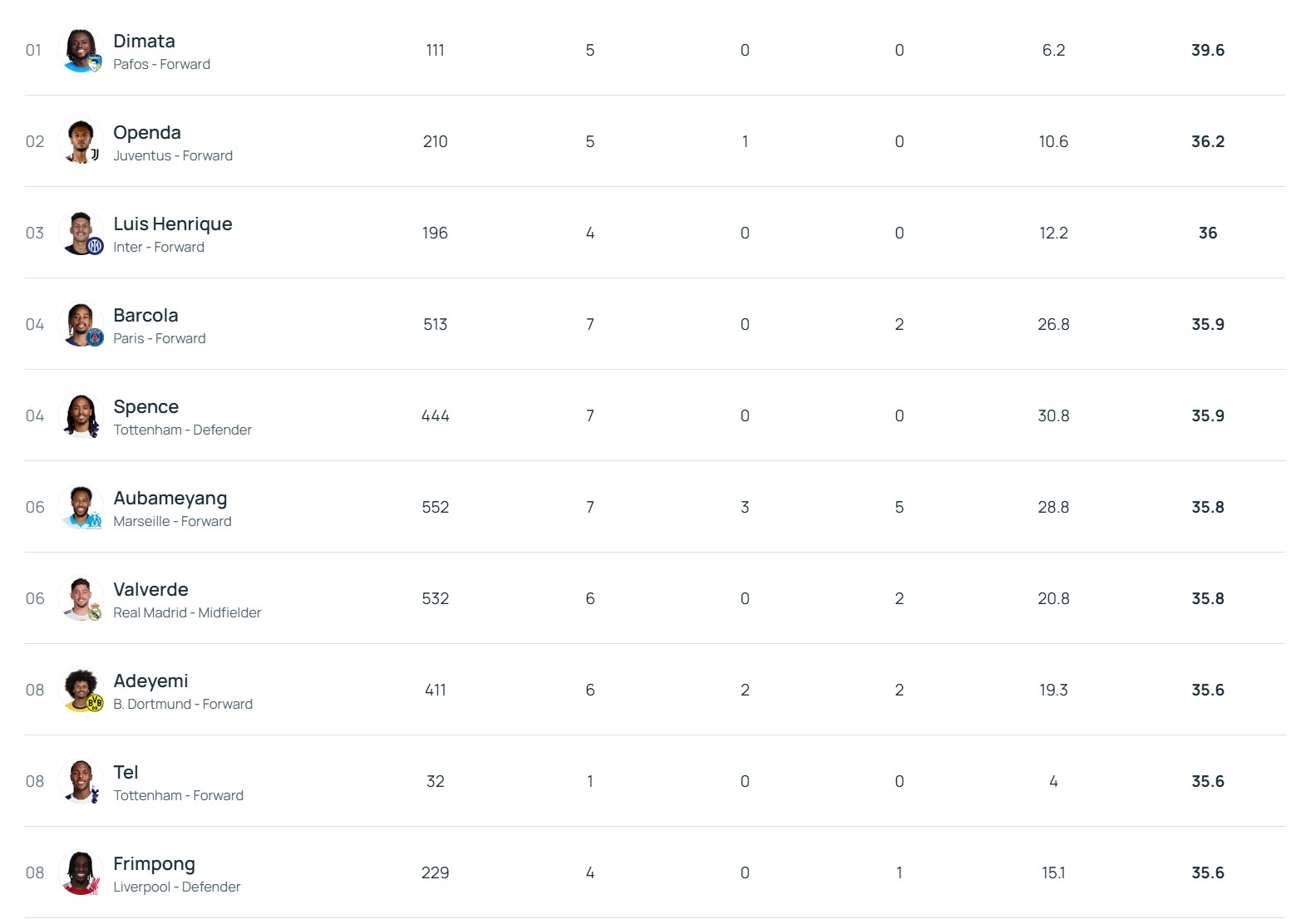Click Aubameyang's Marseille player avatar

tap(81, 508)
